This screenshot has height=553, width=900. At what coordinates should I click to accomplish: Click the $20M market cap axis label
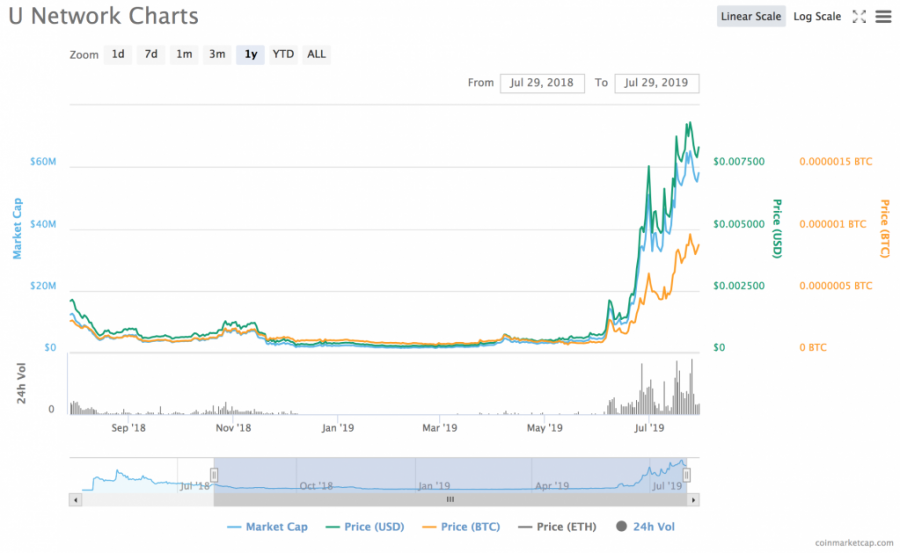tap(43, 286)
